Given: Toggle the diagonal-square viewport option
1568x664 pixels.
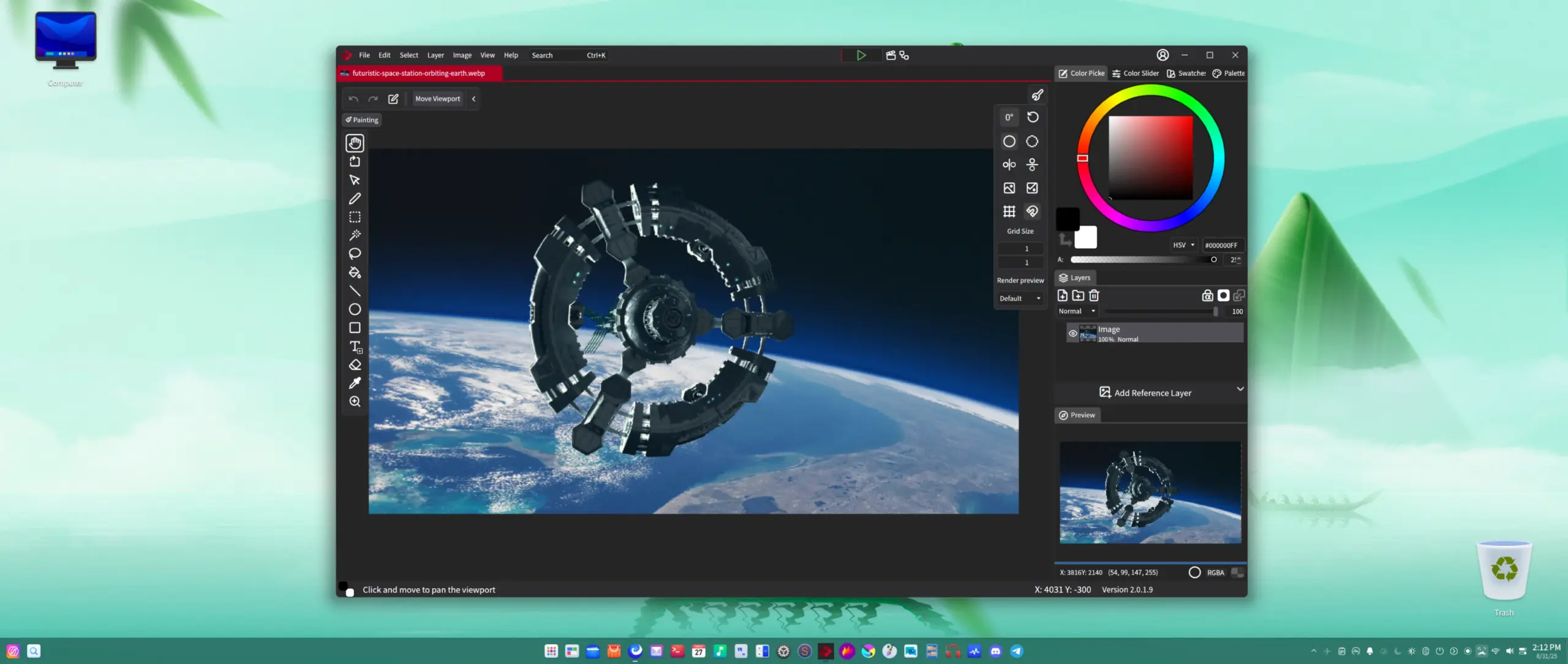Looking at the screenshot, I should pyautogui.click(x=1032, y=188).
